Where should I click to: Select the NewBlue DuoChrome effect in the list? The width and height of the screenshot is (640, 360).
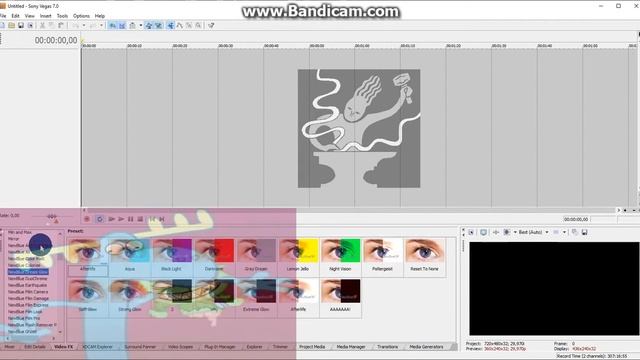(27, 278)
